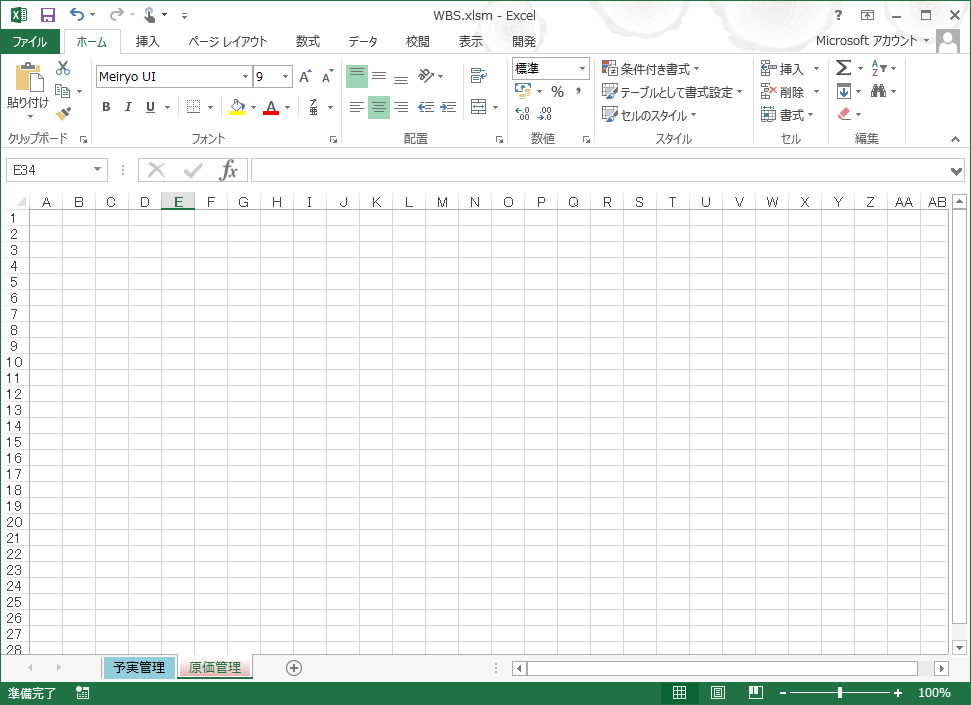Apply bold formatting to selection

105,106
